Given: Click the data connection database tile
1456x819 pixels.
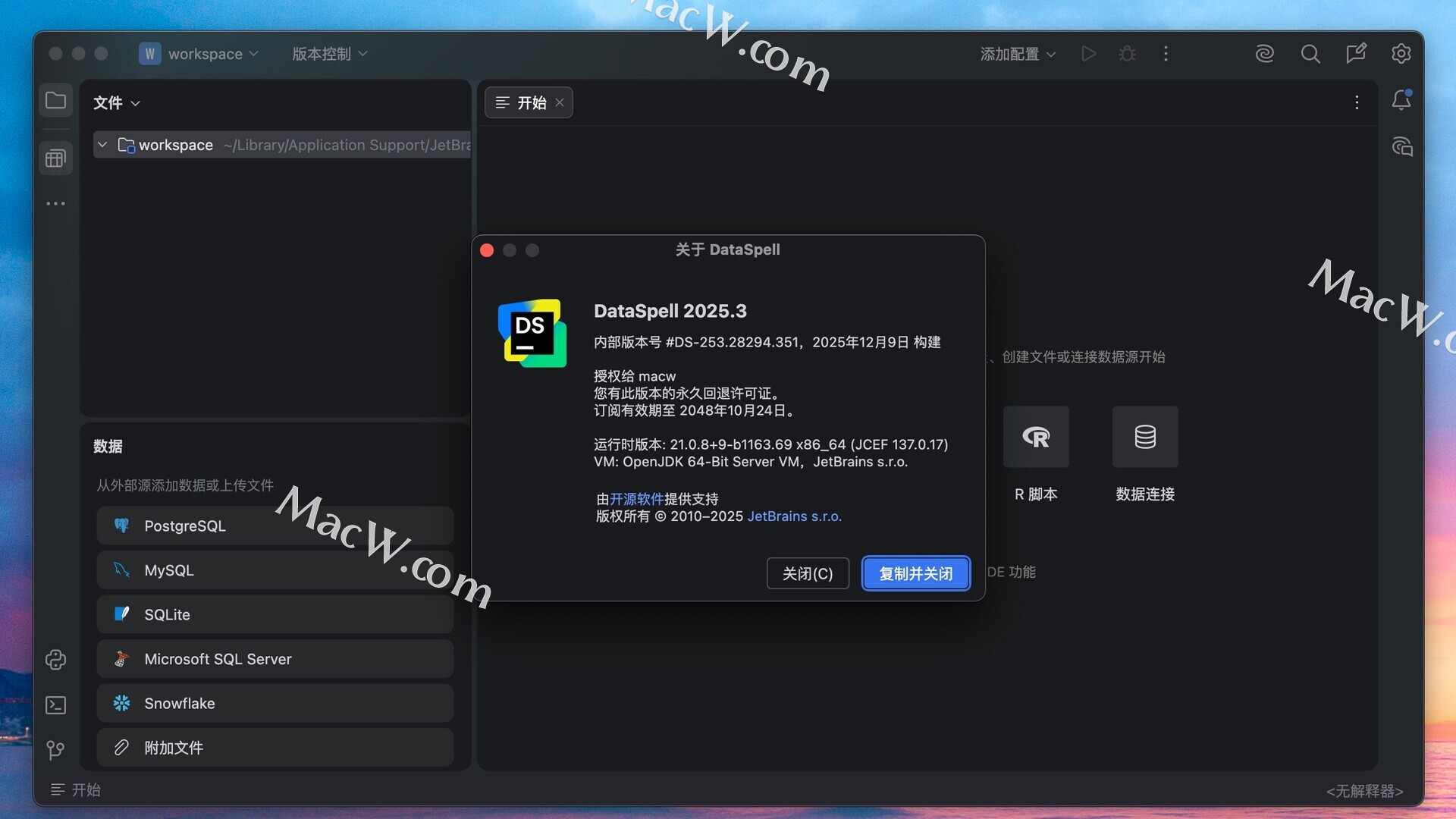Looking at the screenshot, I should pyautogui.click(x=1145, y=437).
